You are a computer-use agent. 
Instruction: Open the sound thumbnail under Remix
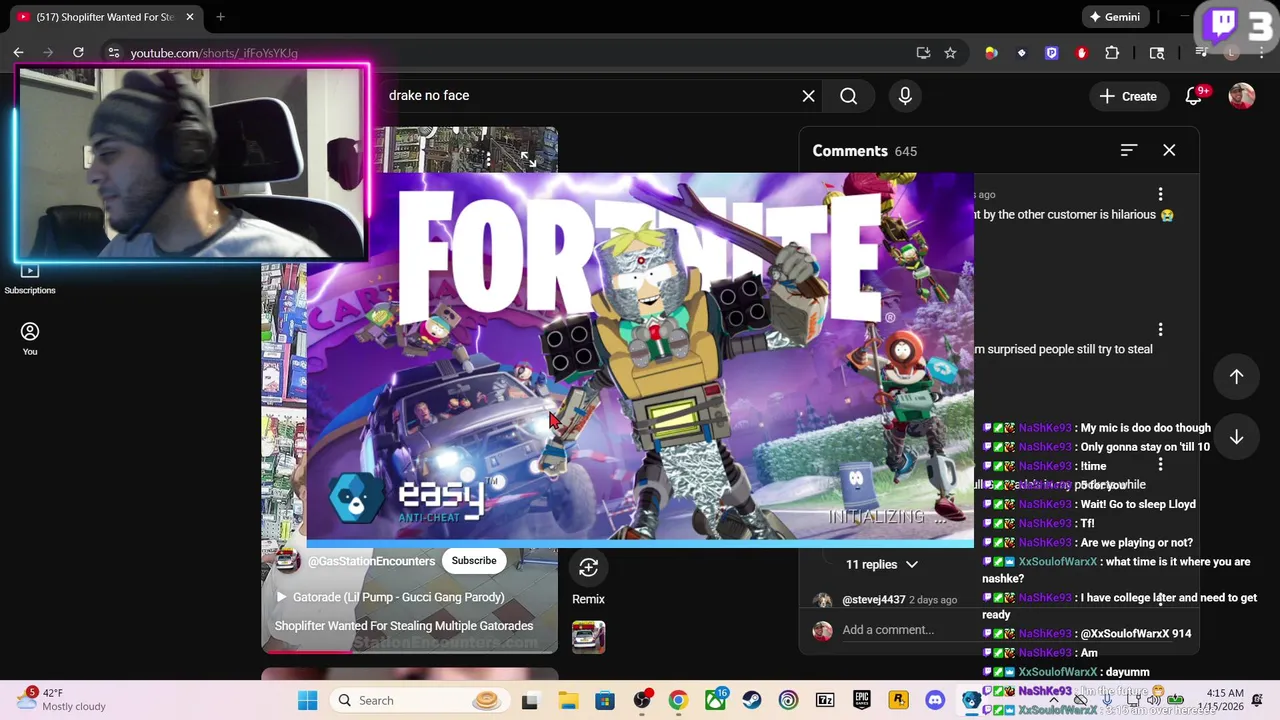pos(588,637)
